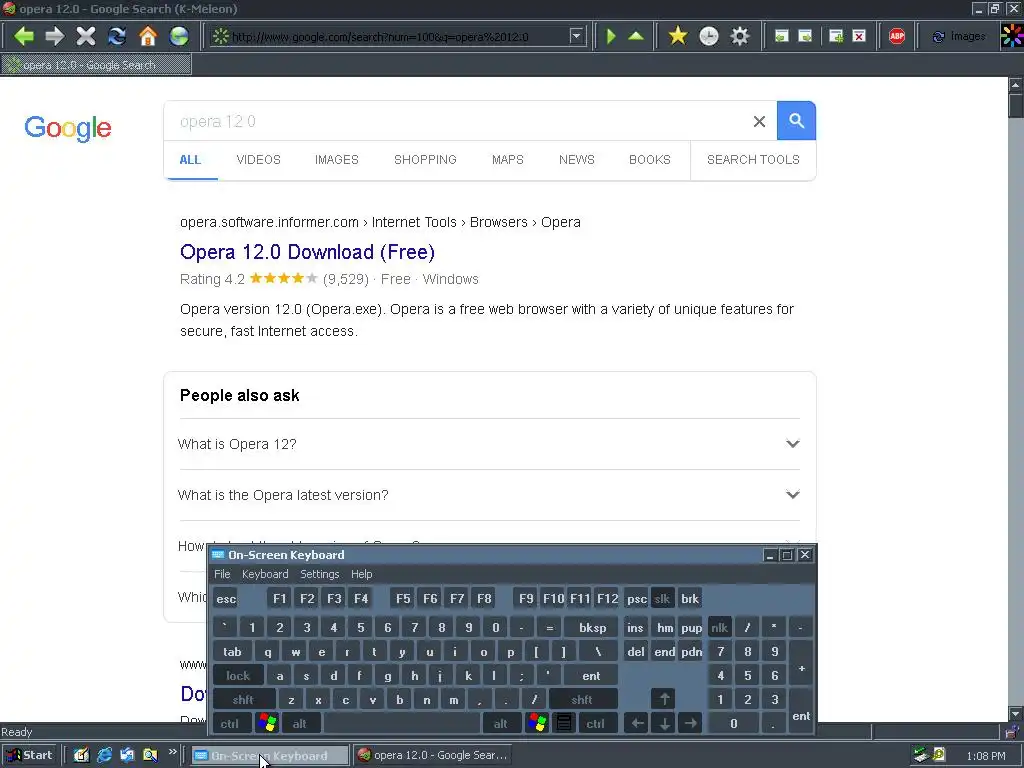Viewport: 1024px width, 768px height.
Task: Toggle the ABP ad blocker icon
Action: (897, 36)
